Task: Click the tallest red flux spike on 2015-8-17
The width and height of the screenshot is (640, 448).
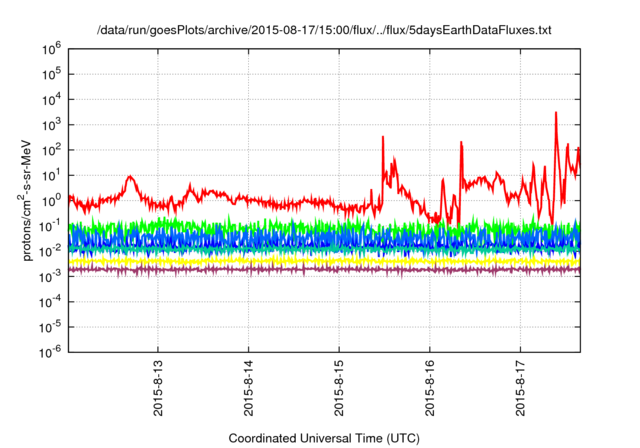Action: (556, 113)
